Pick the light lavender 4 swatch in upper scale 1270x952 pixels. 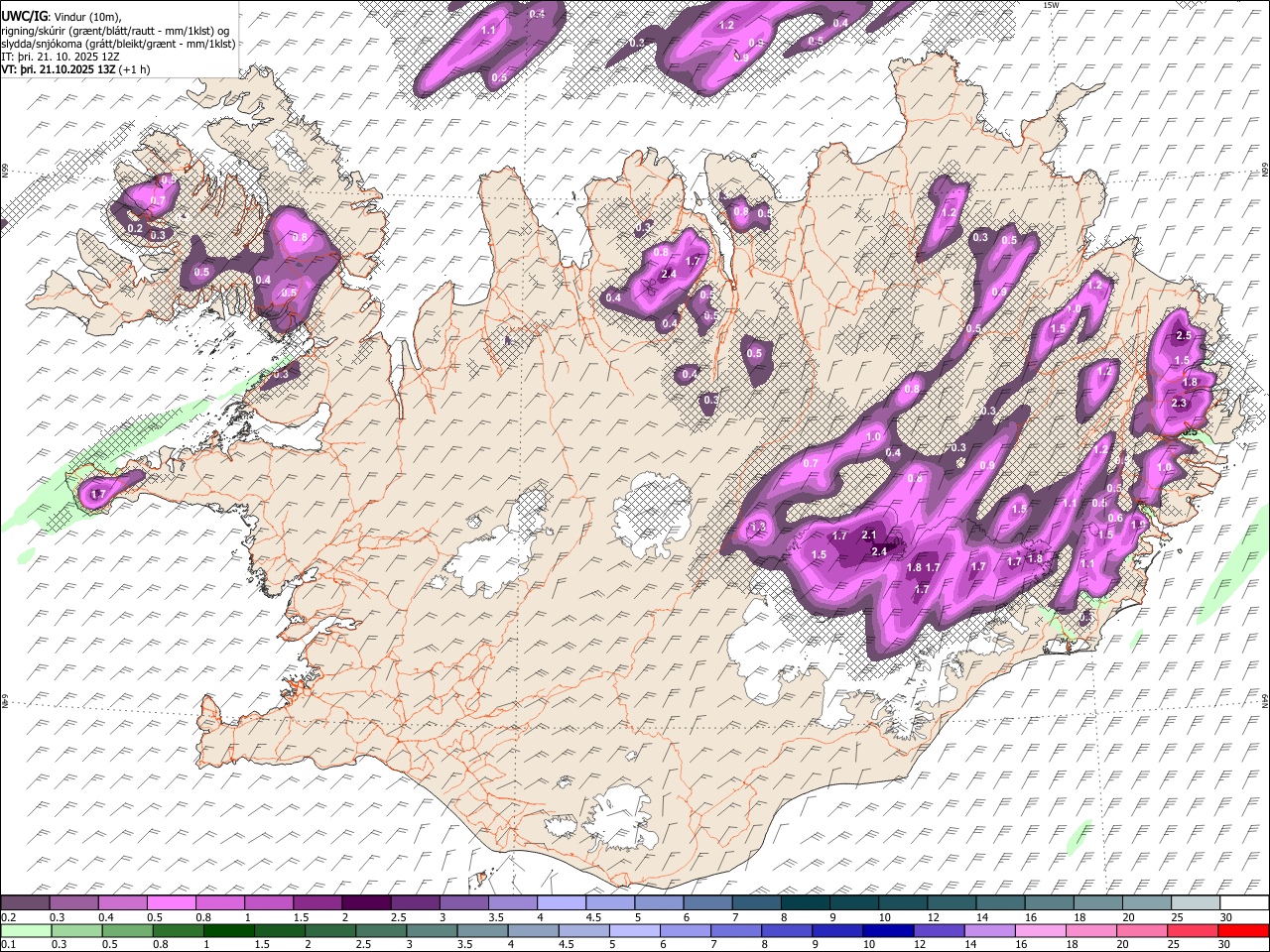[560, 903]
